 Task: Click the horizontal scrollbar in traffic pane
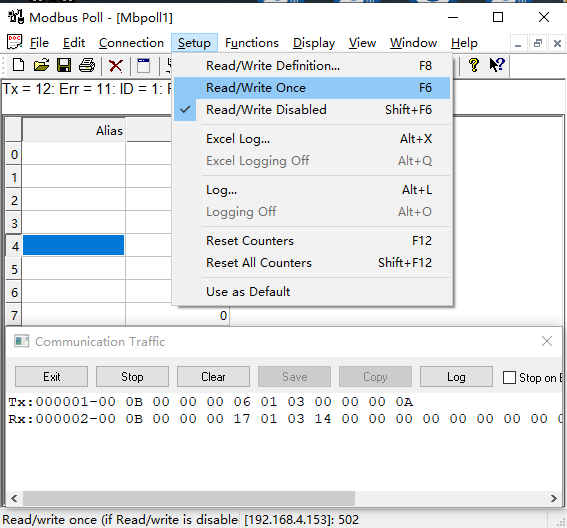189,498
